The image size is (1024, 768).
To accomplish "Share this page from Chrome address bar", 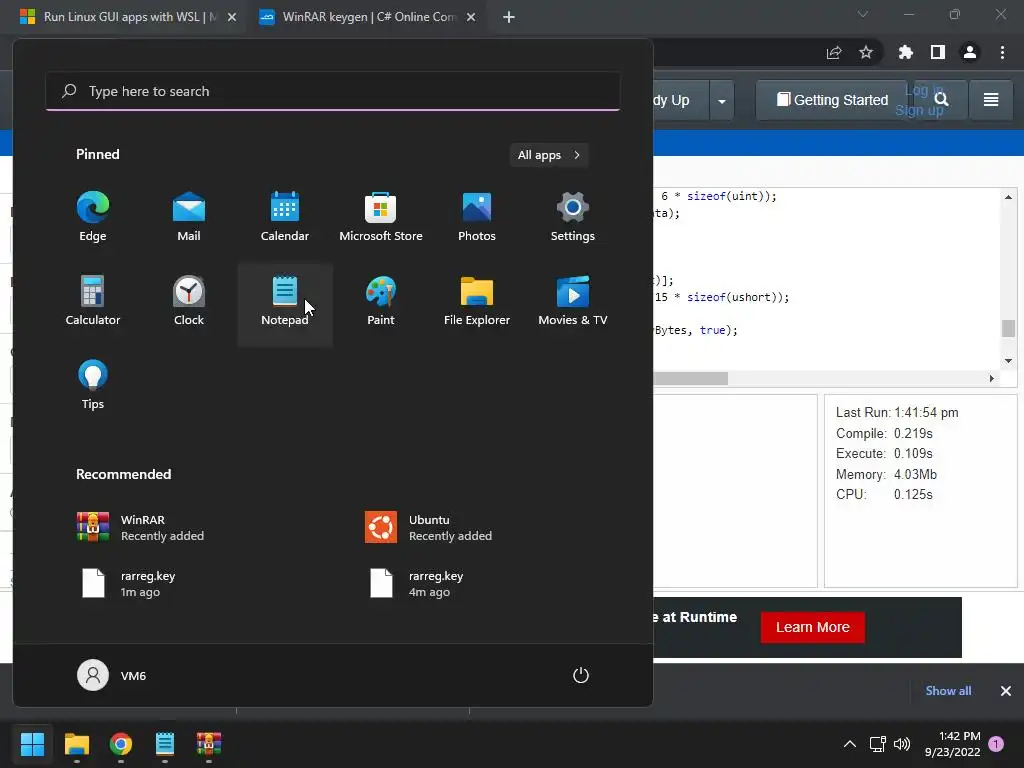I will point(834,53).
